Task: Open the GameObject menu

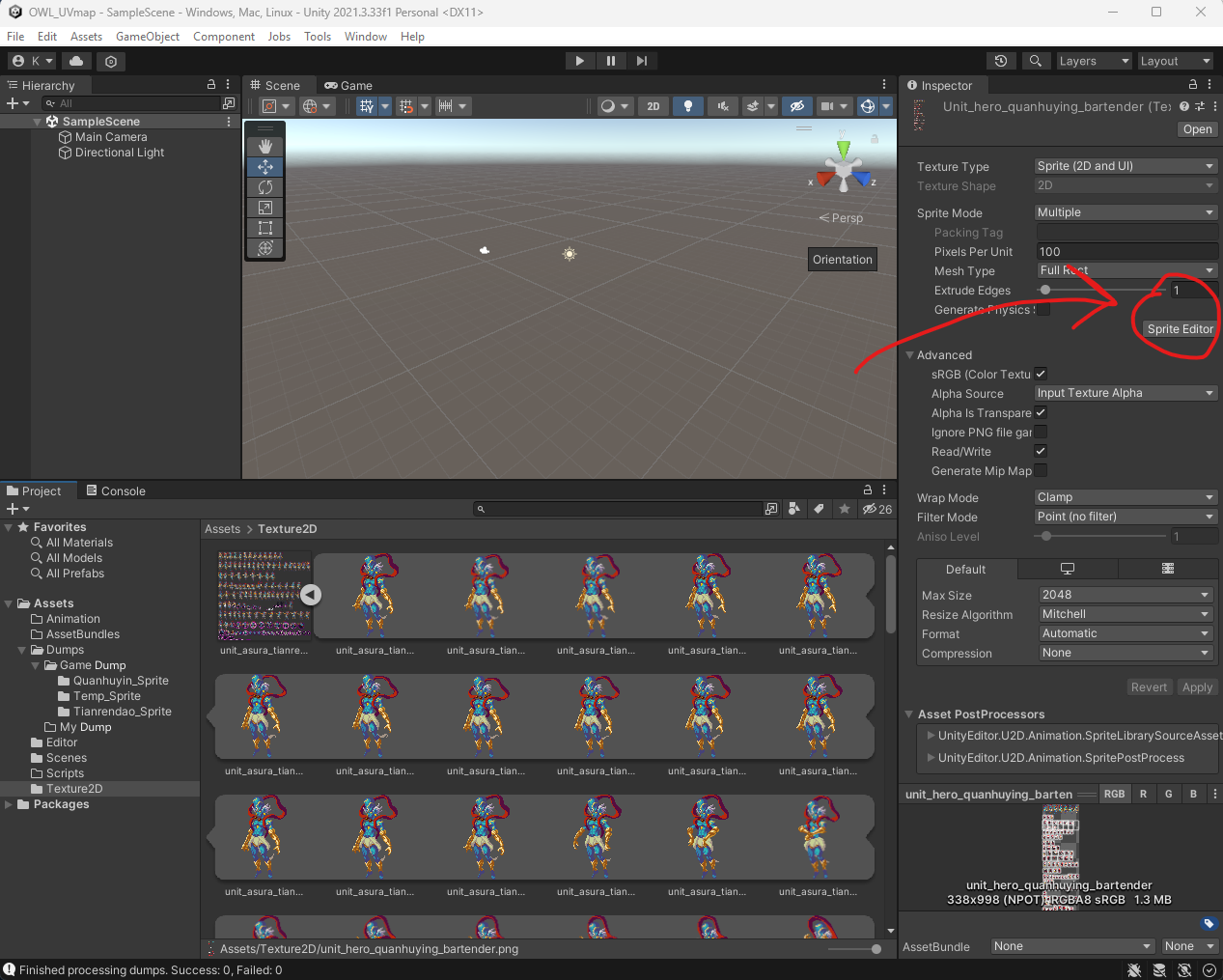Action: [x=147, y=36]
